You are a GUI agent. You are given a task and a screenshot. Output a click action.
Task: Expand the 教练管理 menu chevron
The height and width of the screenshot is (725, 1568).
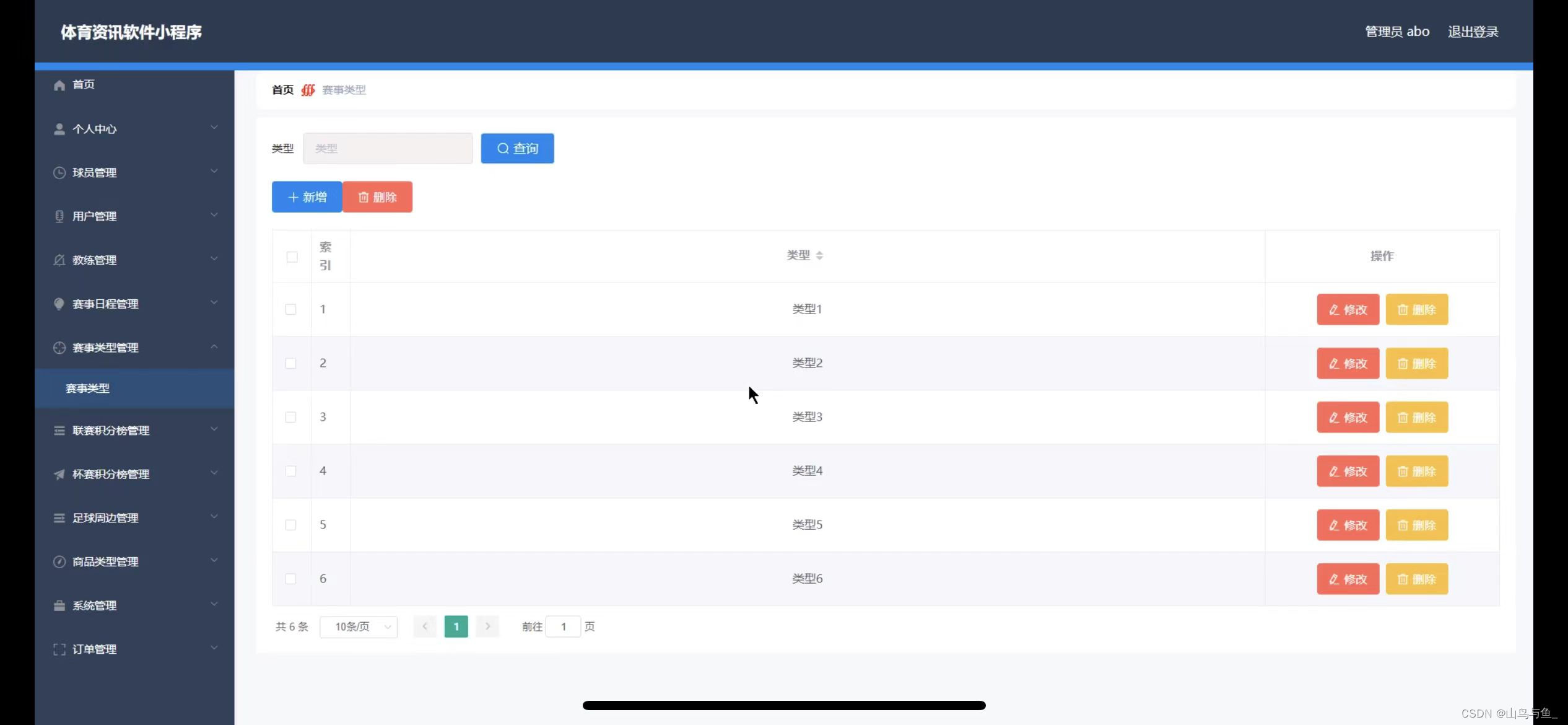[x=214, y=259]
